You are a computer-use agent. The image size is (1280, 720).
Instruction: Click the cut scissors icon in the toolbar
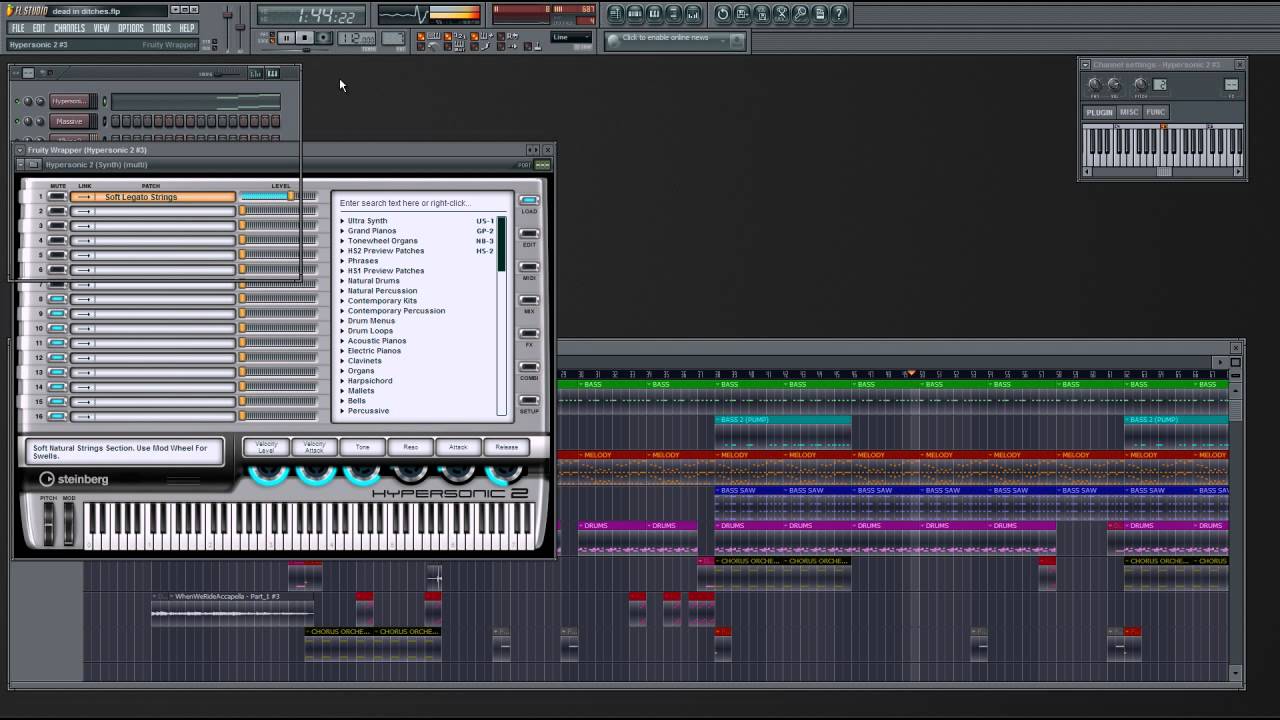tap(781, 14)
